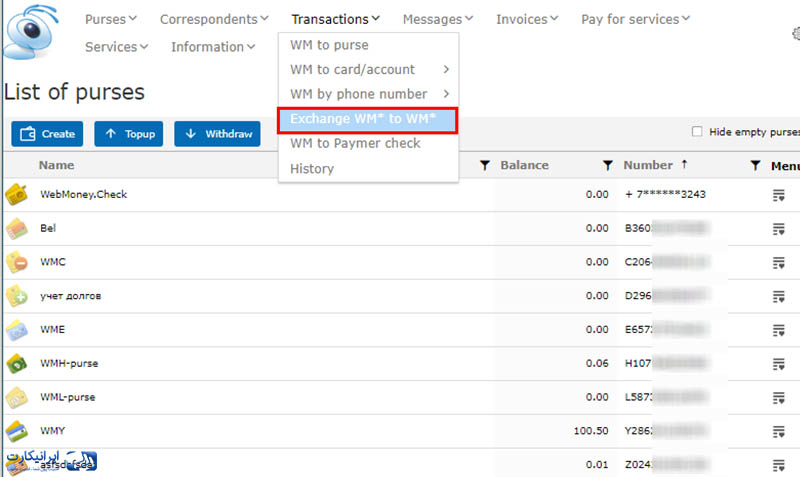This screenshot has width=800, height=477.
Task: Expand the Messages menu
Action: click(x=438, y=19)
